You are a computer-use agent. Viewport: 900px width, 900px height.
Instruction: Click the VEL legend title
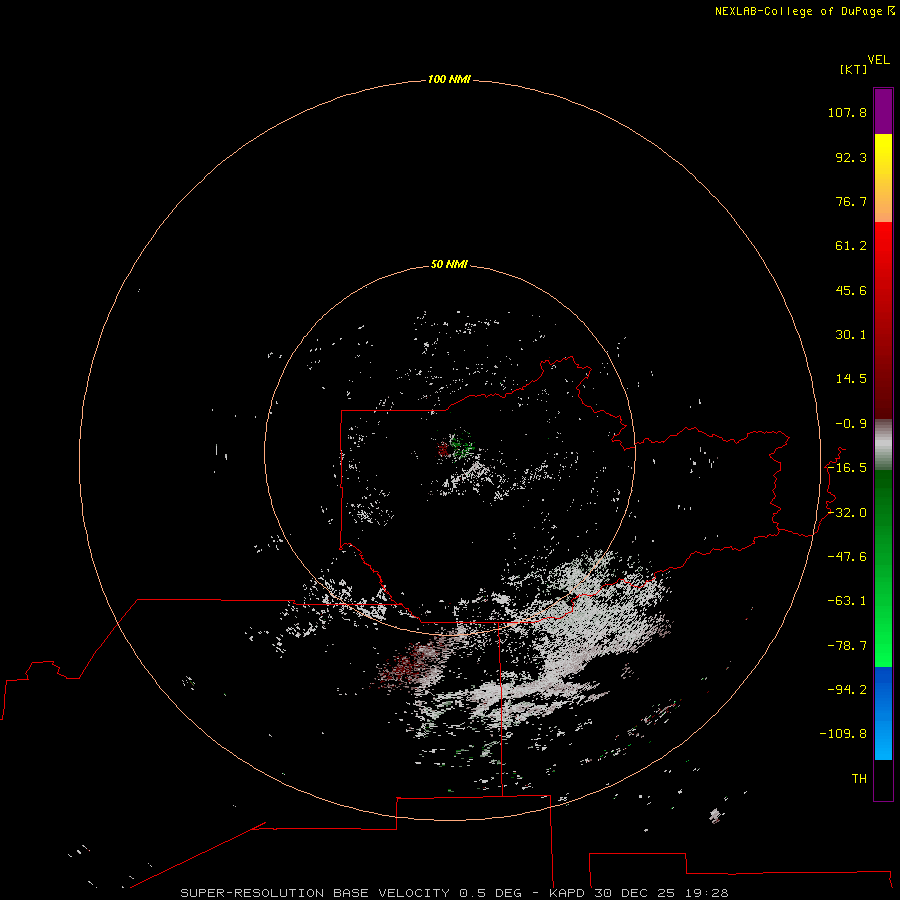(x=878, y=60)
